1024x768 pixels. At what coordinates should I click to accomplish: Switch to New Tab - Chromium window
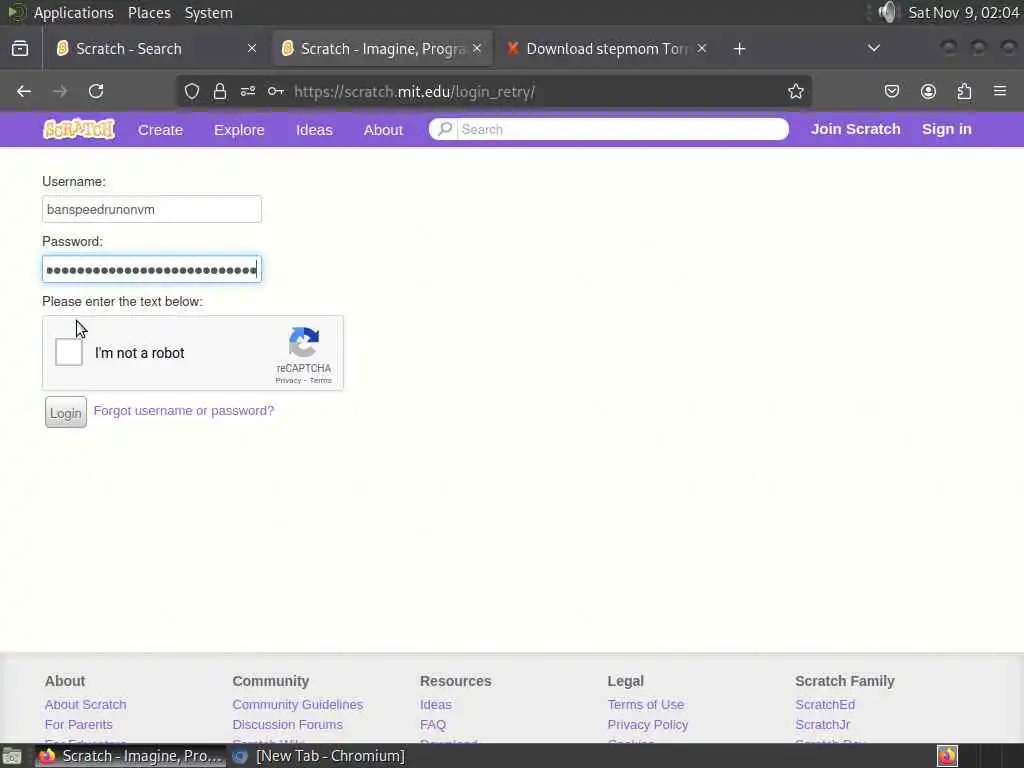click(319, 756)
